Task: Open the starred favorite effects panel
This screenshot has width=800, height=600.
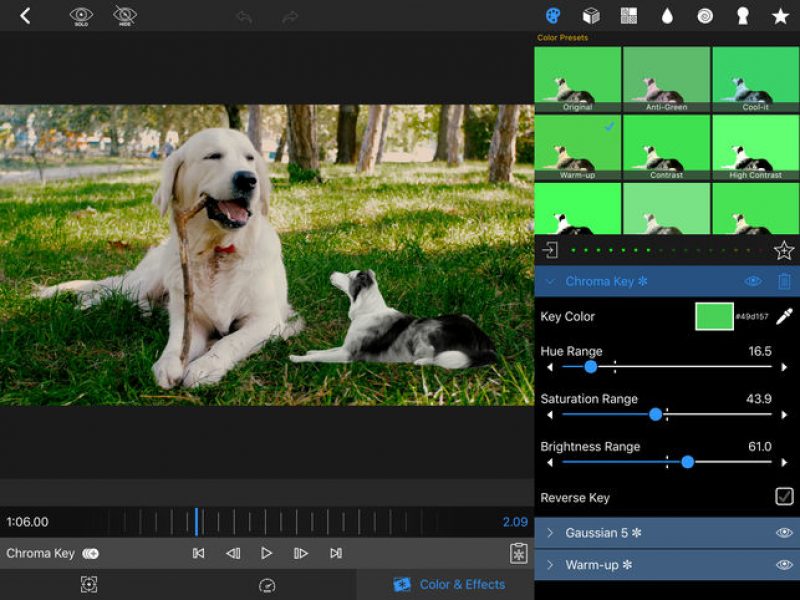Action: 779,15
